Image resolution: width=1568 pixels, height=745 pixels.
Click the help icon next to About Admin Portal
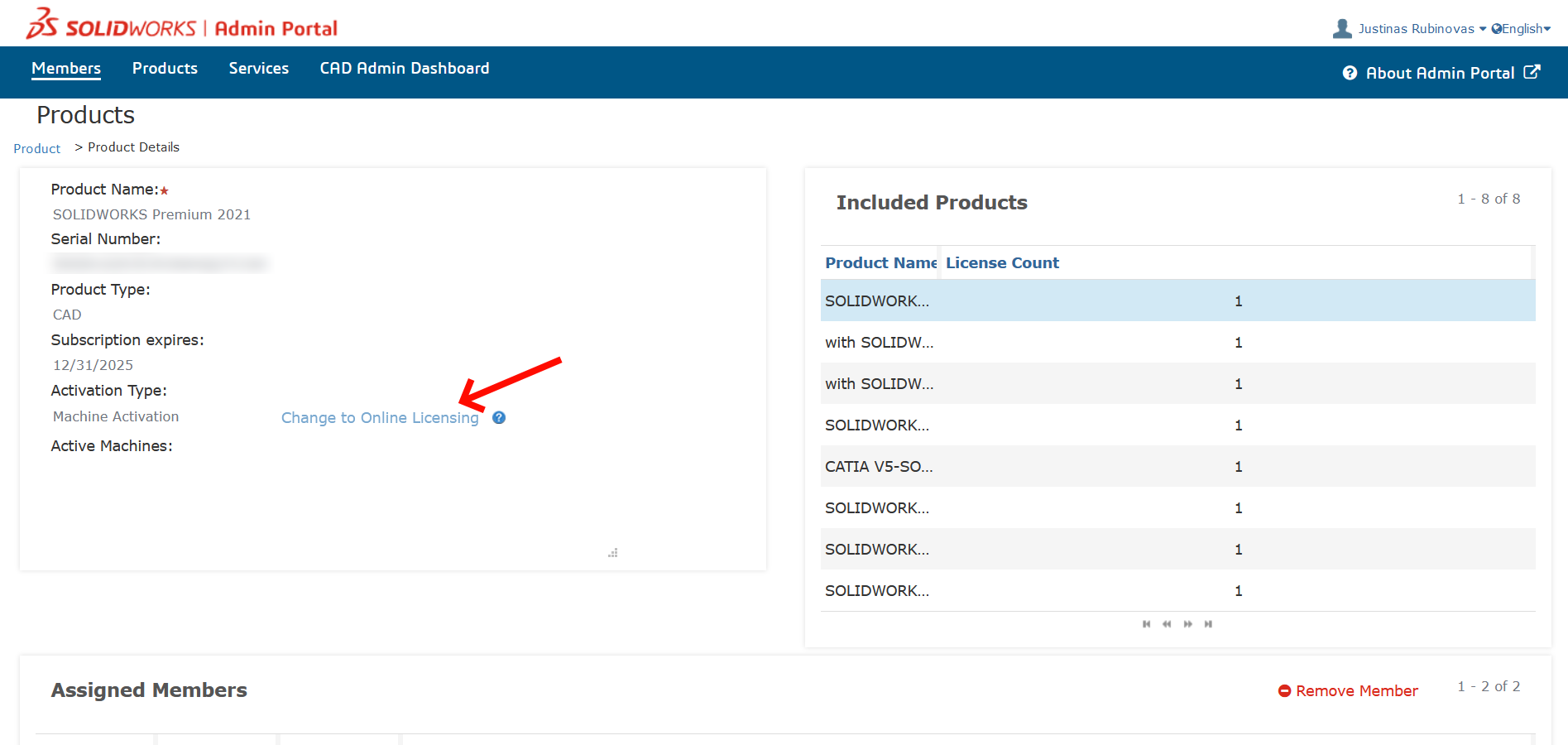pos(1350,73)
